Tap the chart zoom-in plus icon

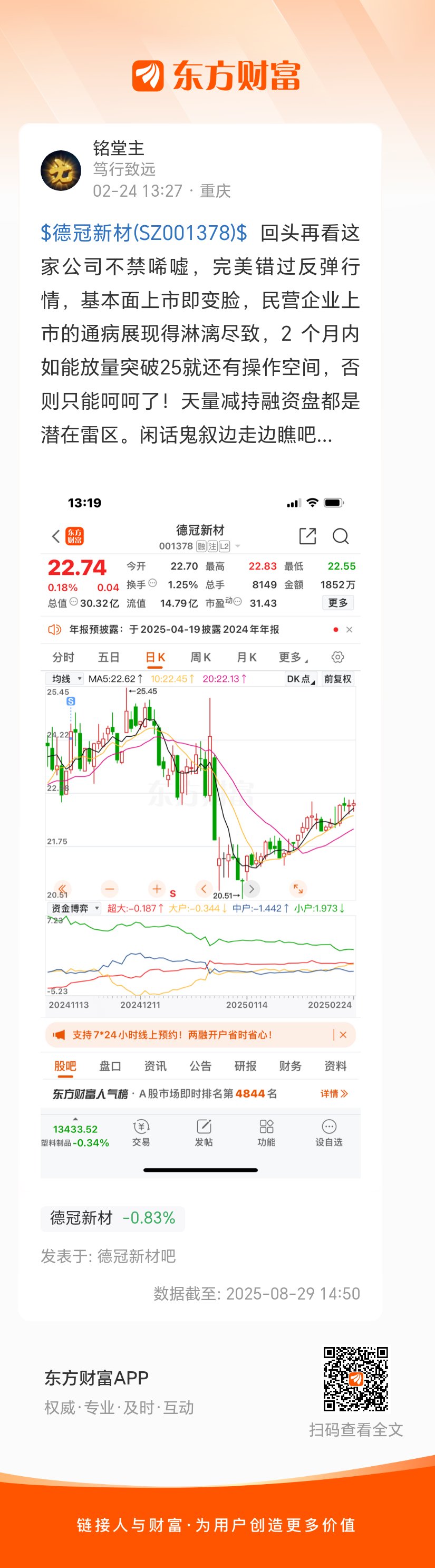[157, 889]
